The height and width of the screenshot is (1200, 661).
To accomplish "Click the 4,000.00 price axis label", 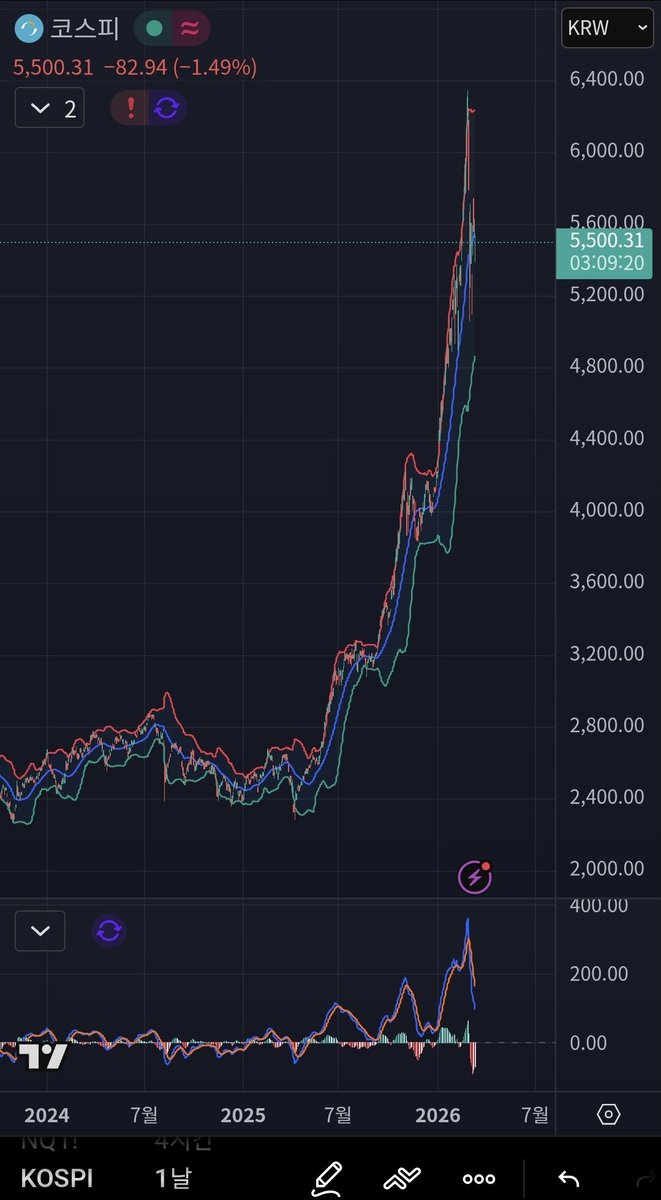I will [607, 510].
